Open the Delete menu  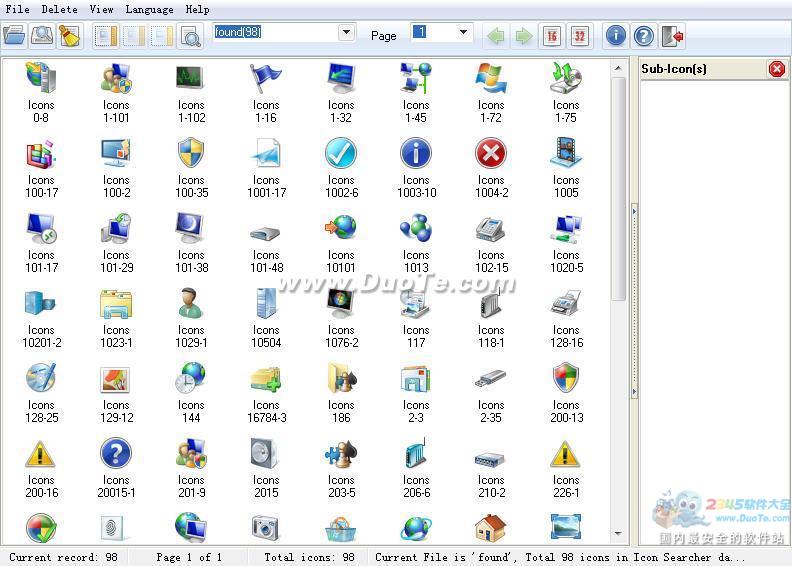click(x=59, y=9)
